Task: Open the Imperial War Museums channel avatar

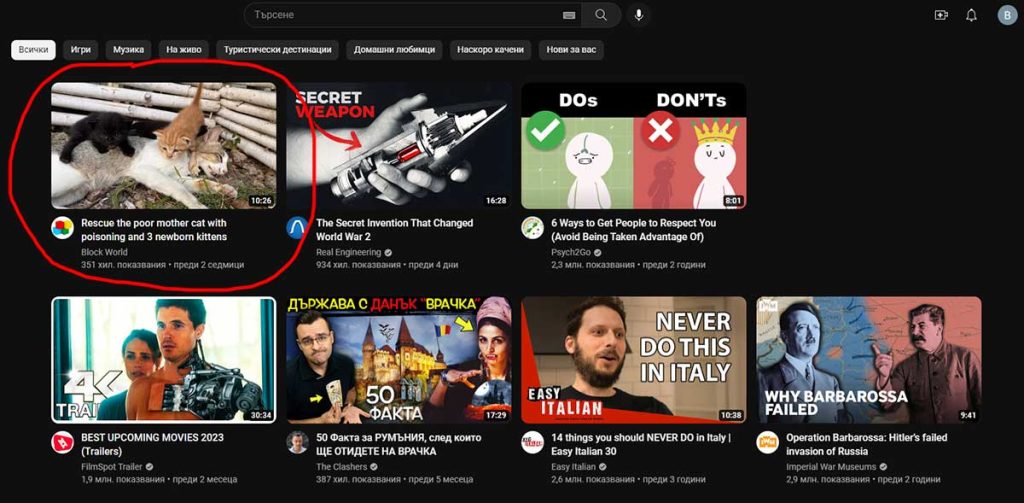Action: [x=767, y=442]
